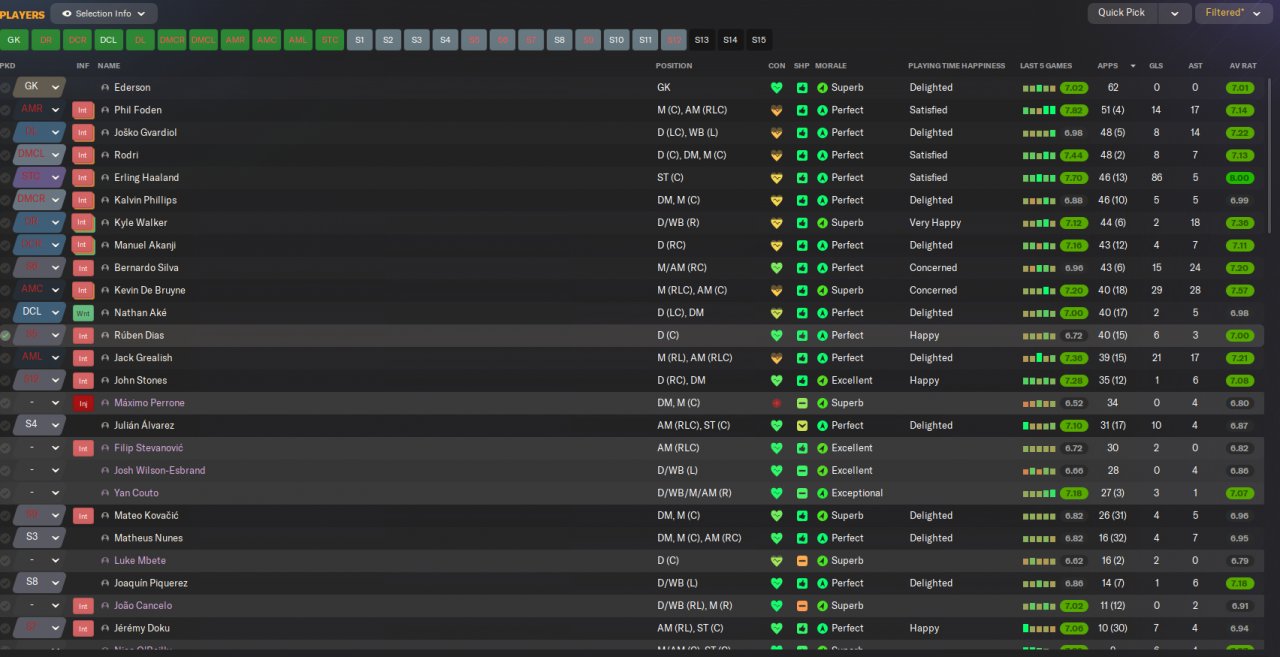
Task: Toggle the picked checkmark for Yan Couto
Action: pyautogui.click(x=6, y=493)
